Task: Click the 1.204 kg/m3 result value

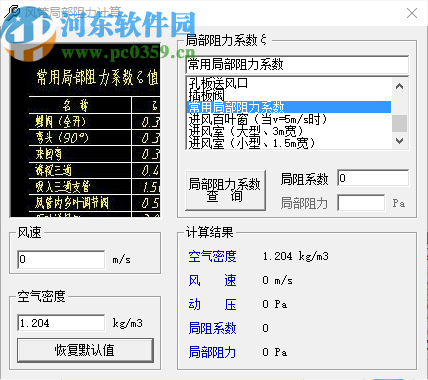Action: click(295, 256)
